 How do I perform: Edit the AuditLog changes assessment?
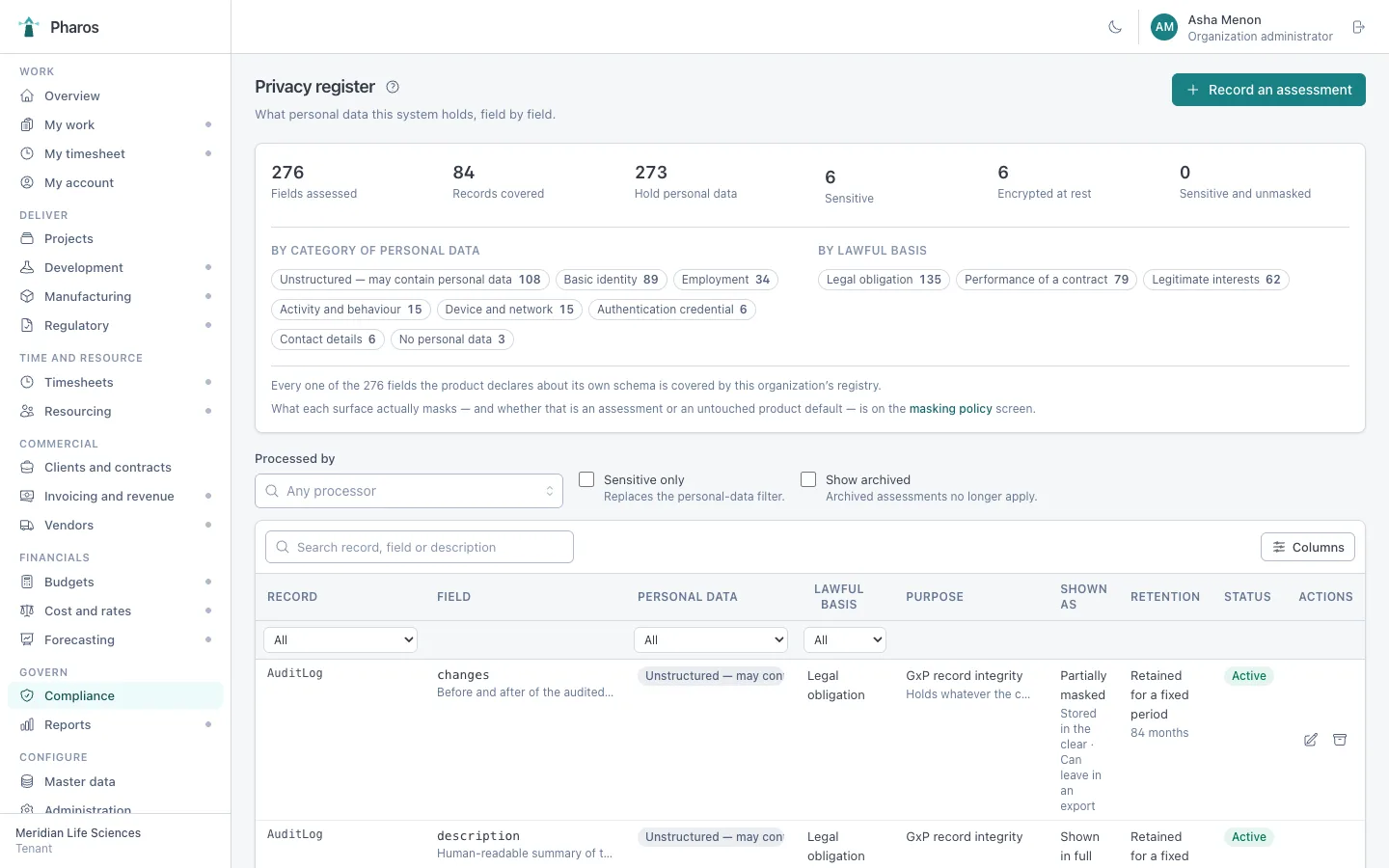(1311, 740)
